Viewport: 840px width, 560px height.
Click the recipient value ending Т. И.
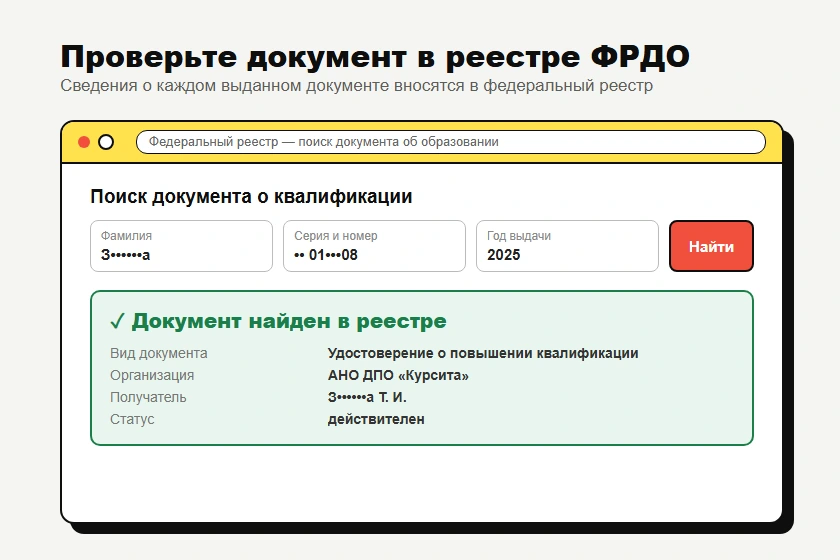click(x=367, y=397)
